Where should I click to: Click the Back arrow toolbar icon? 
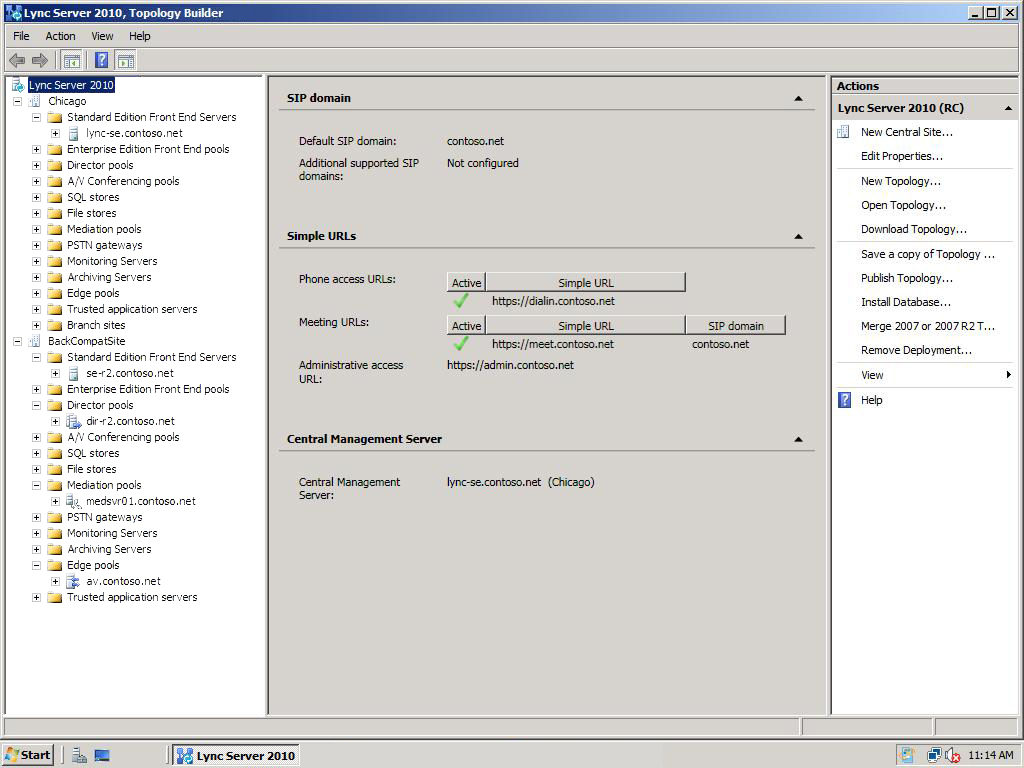pos(17,61)
